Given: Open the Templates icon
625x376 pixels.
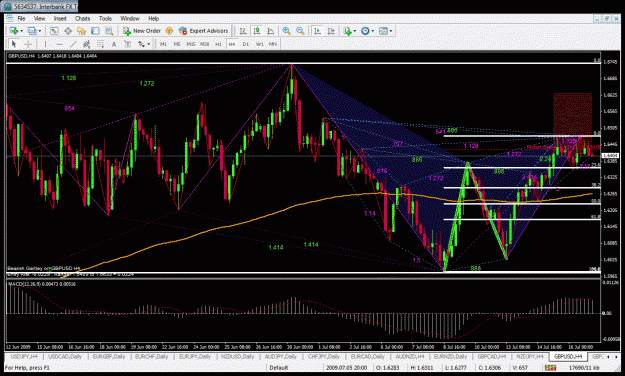Looking at the screenshot, I should click(383, 31).
